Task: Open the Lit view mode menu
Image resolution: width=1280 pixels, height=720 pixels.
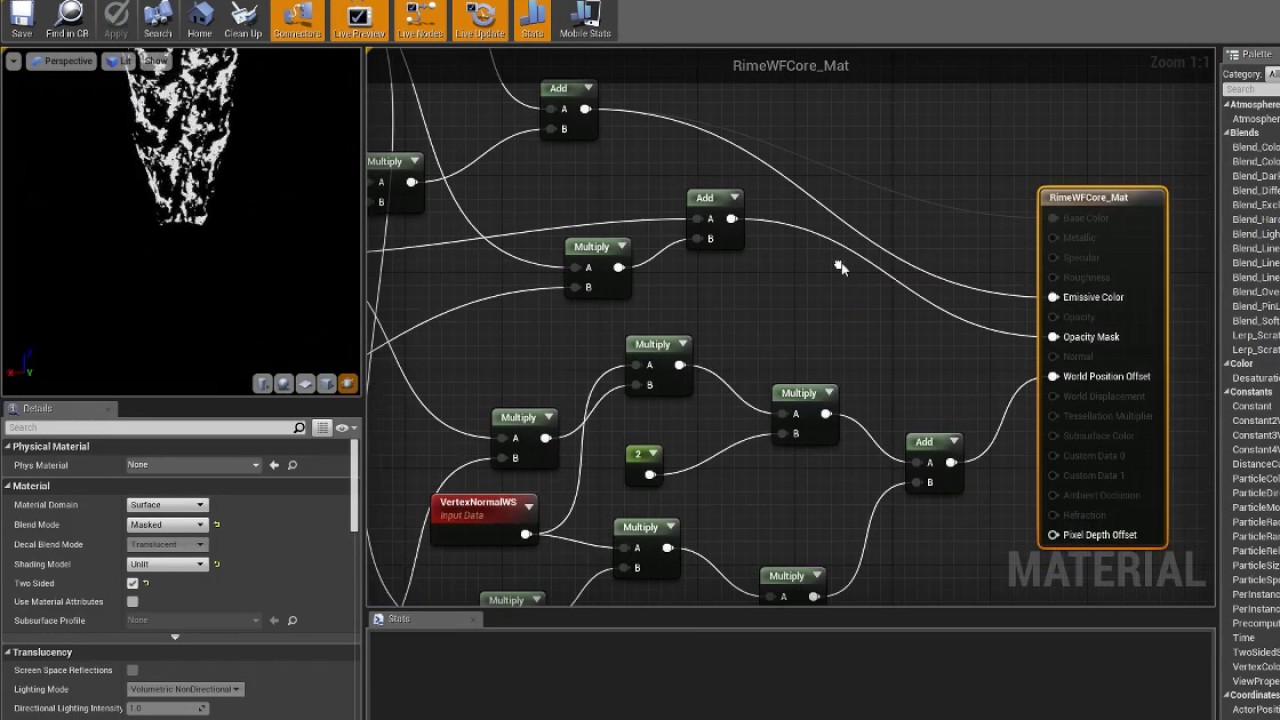Action: [x=119, y=61]
